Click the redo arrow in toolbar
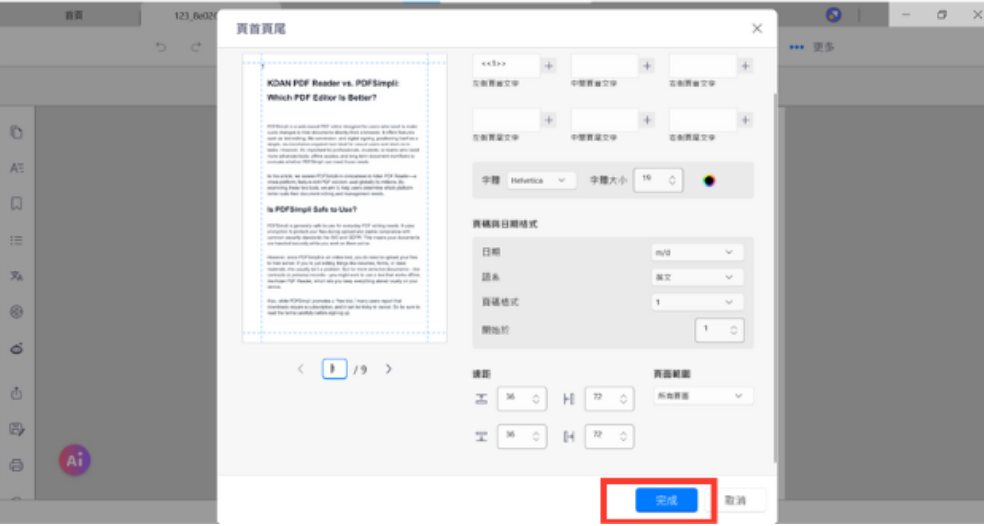Viewport: 984px width, 526px height. click(x=196, y=47)
